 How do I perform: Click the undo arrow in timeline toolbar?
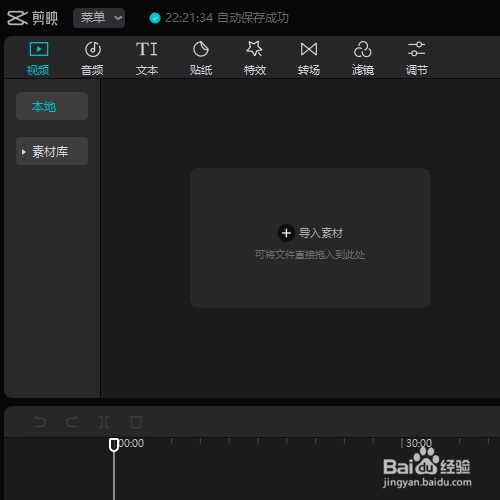tap(40, 422)
